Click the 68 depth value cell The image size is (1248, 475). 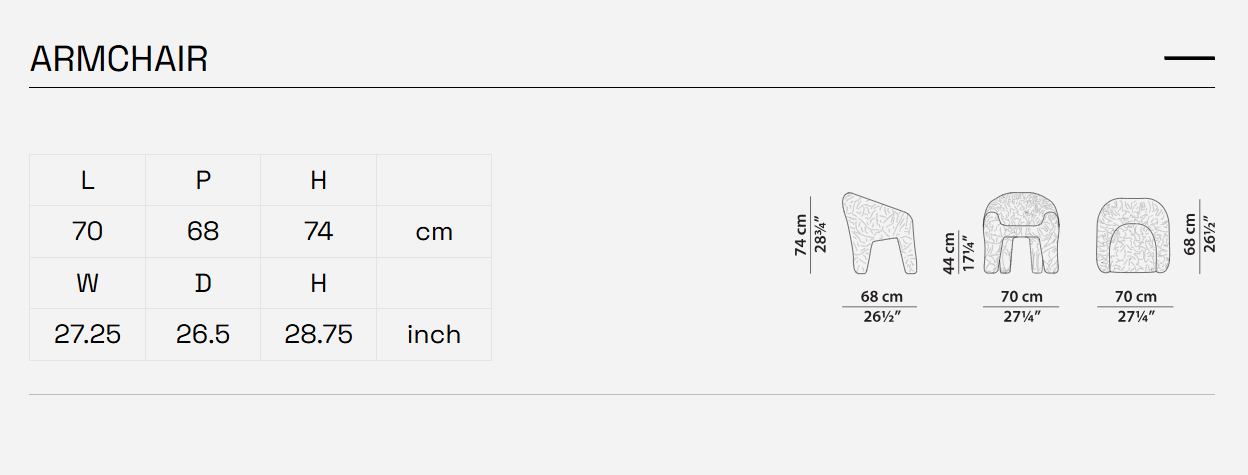[203, 232]
